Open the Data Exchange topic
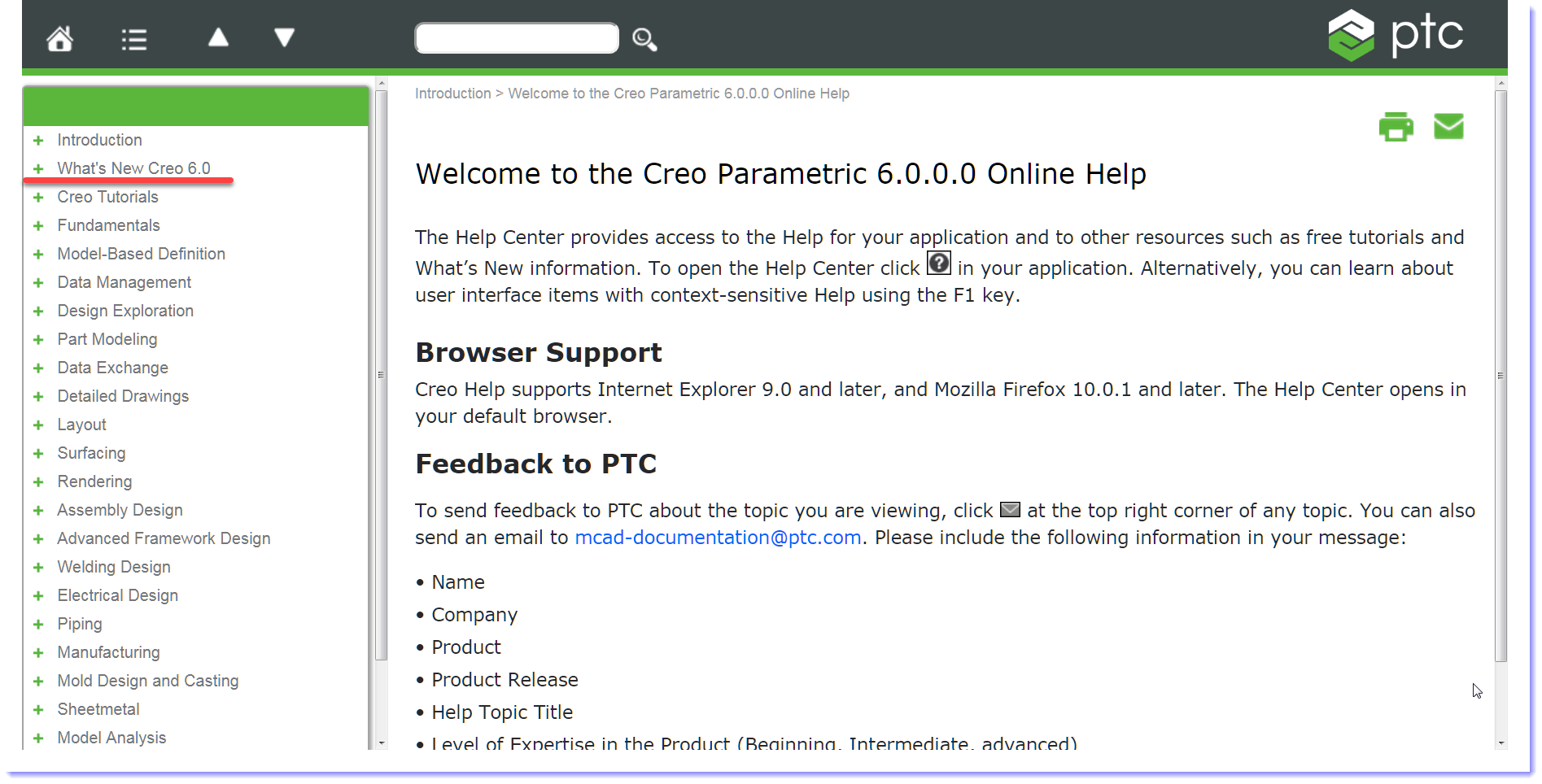 [112, 368]
